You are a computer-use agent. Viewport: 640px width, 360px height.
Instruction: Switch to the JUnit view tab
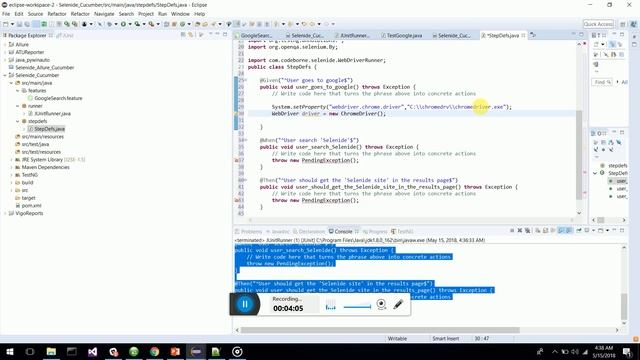65,36
